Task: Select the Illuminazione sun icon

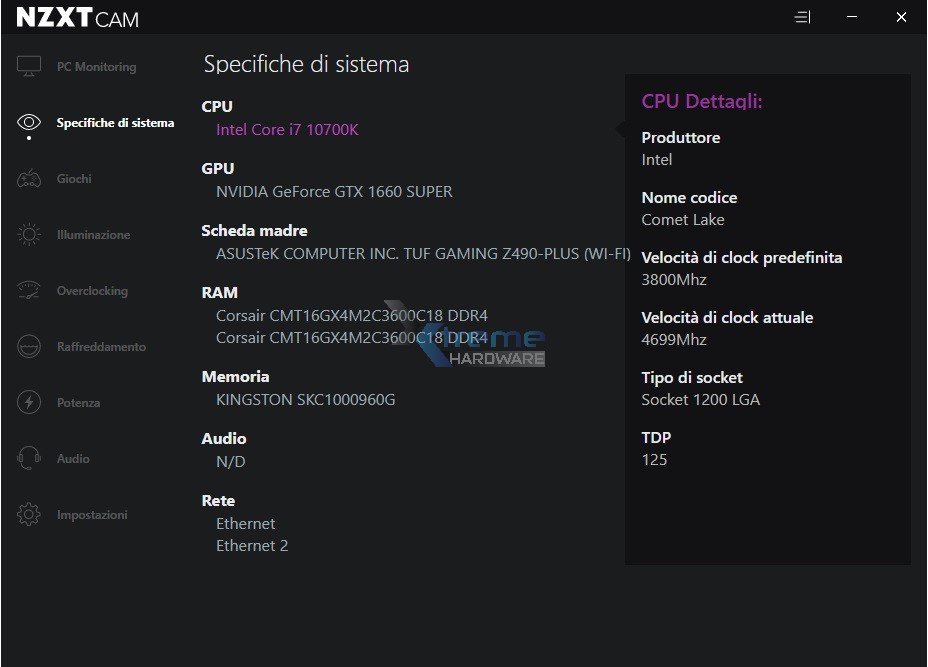Action: point(29,235)
